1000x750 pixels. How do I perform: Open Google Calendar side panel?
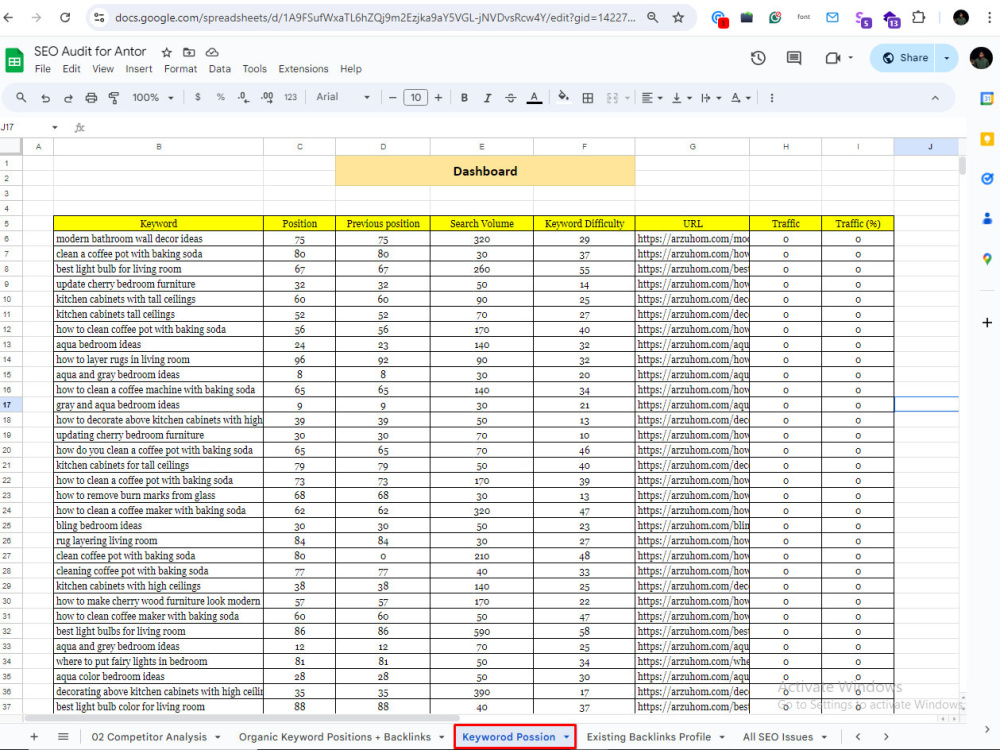987,98
